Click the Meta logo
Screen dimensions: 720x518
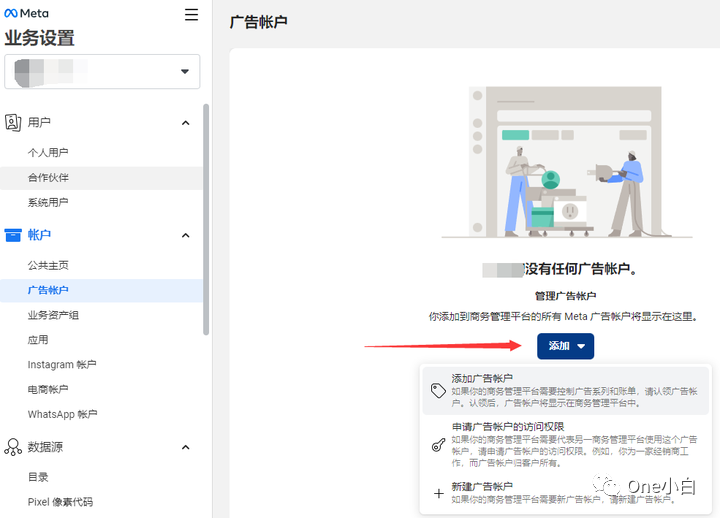click(x=26, y=13)
